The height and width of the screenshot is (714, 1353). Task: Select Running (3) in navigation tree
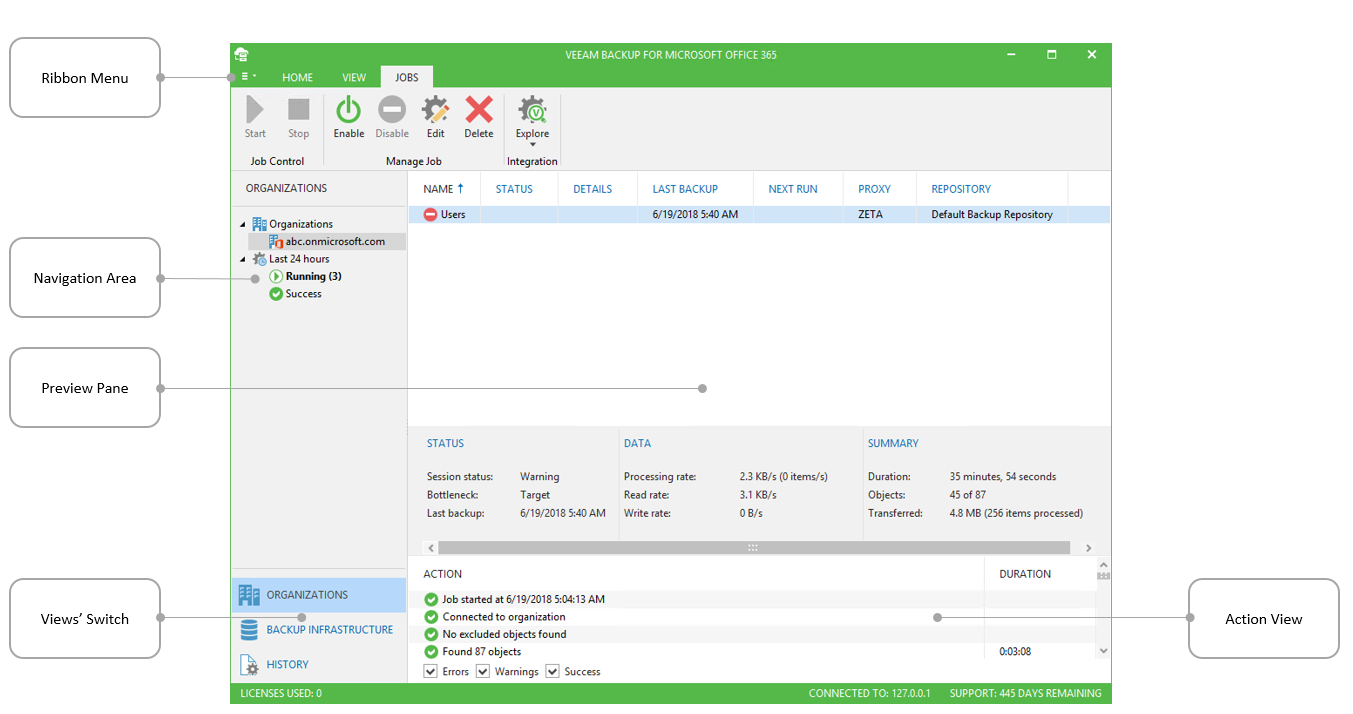point(313,276)
